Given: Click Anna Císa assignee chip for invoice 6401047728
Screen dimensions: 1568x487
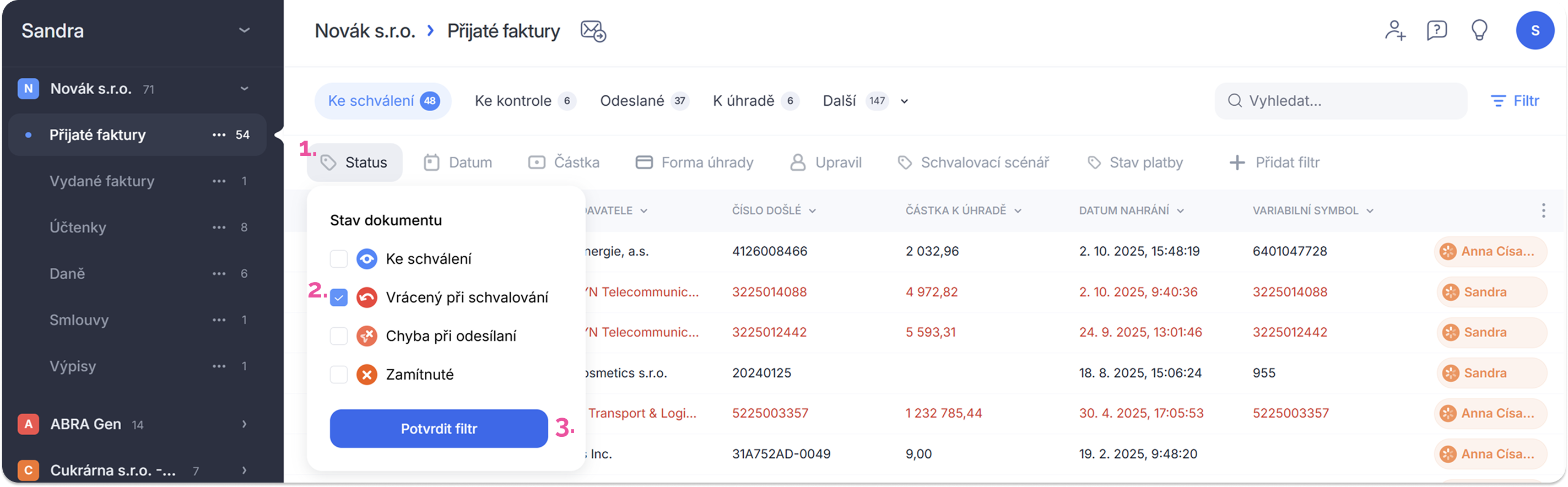Looking at the screenshot, I should [1490, 251].
